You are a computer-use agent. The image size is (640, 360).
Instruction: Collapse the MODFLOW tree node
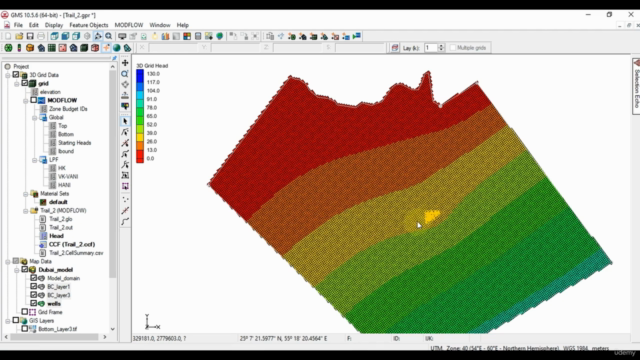point(26,100)
